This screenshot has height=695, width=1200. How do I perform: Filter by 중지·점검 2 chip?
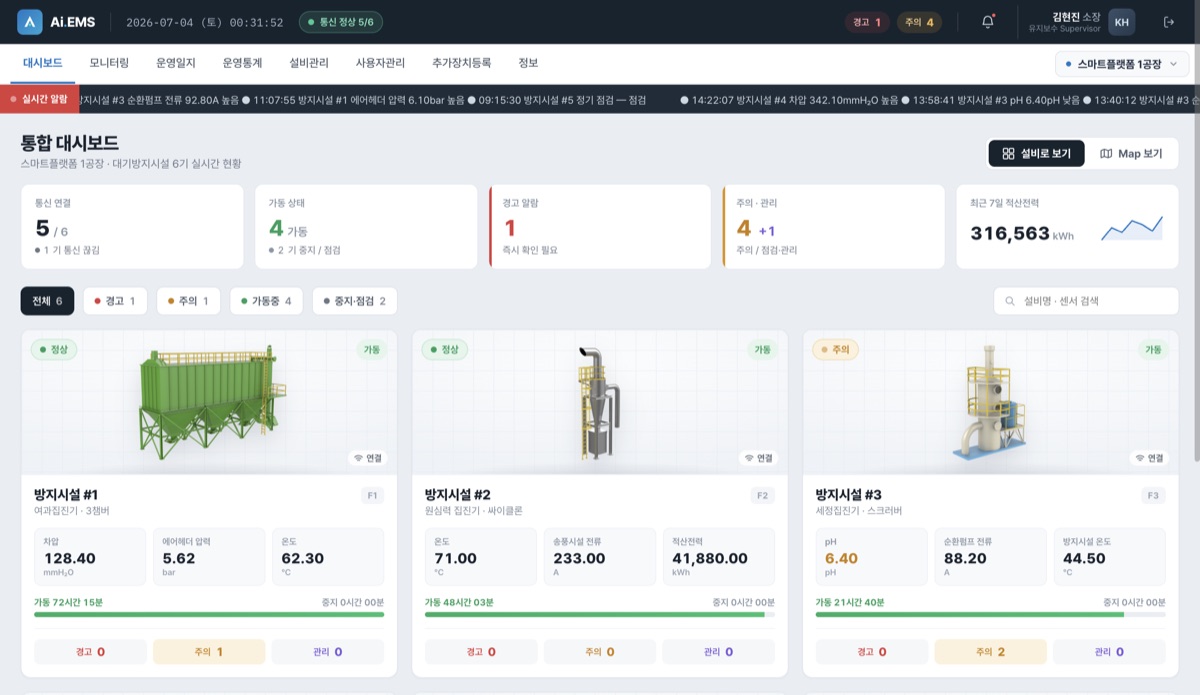[354, 301]
